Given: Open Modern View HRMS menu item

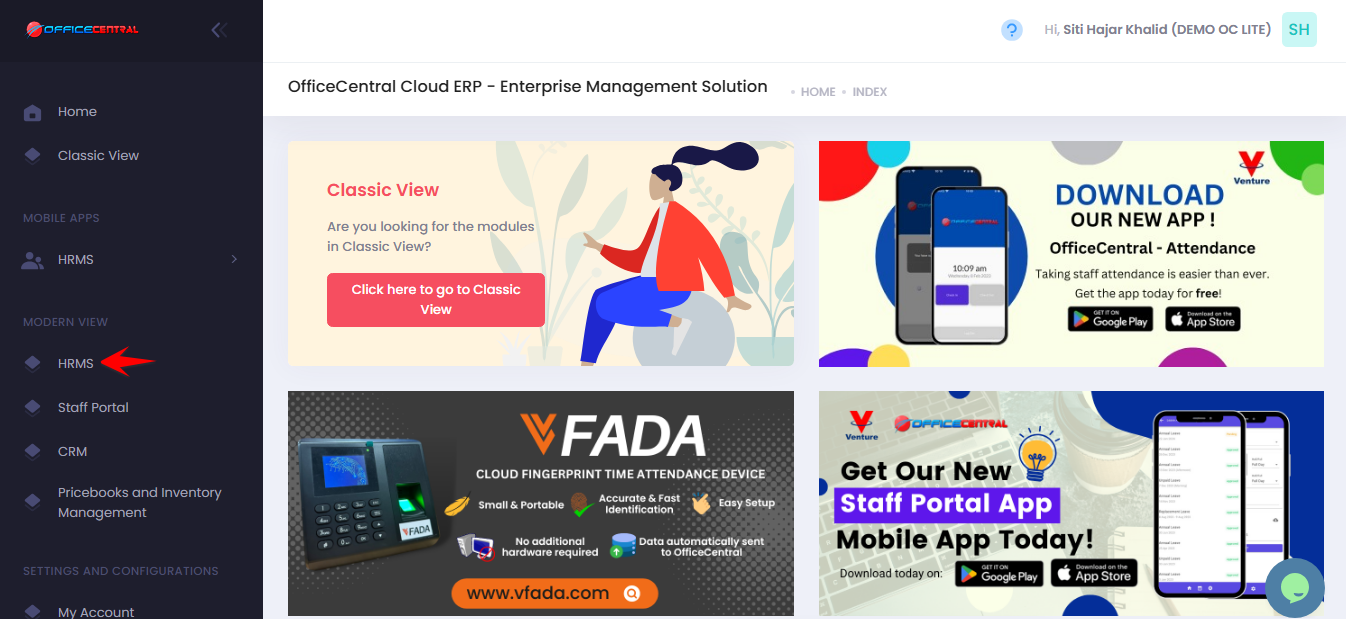Looking at the screenshot, I should (76, 363).
